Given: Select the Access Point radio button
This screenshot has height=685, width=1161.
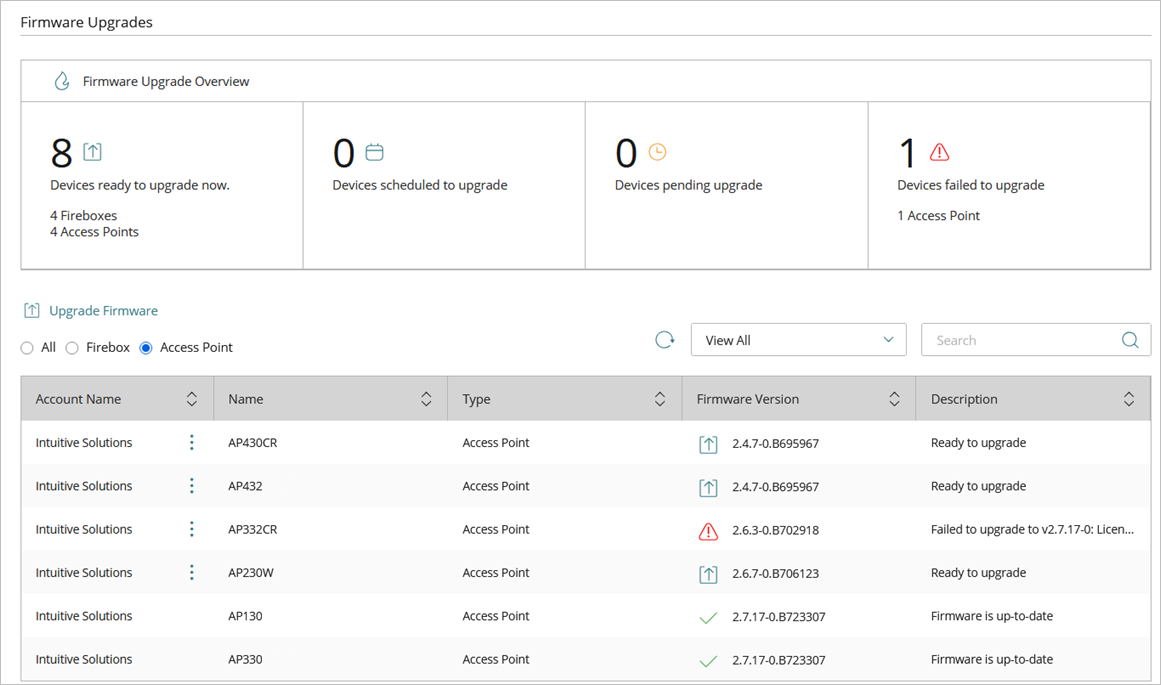Looking at the screenshot, I should (146, 347).
